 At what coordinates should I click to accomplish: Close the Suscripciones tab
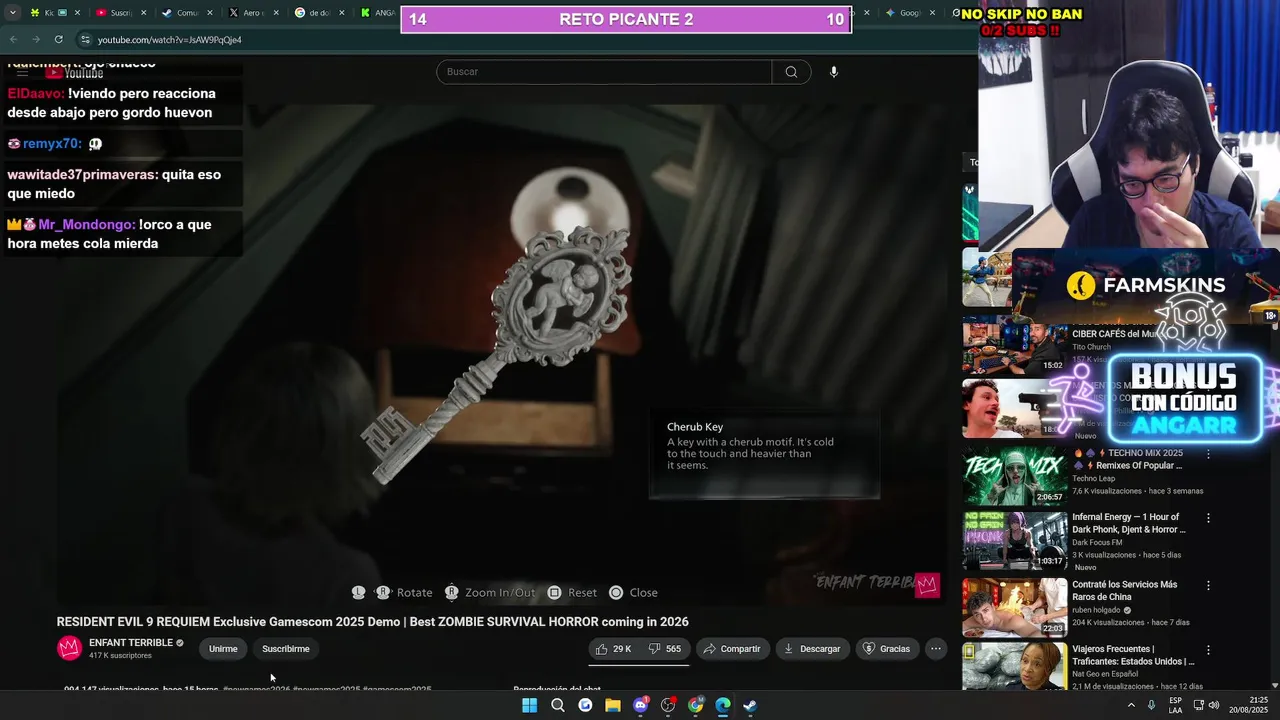(x=143, y=13)
